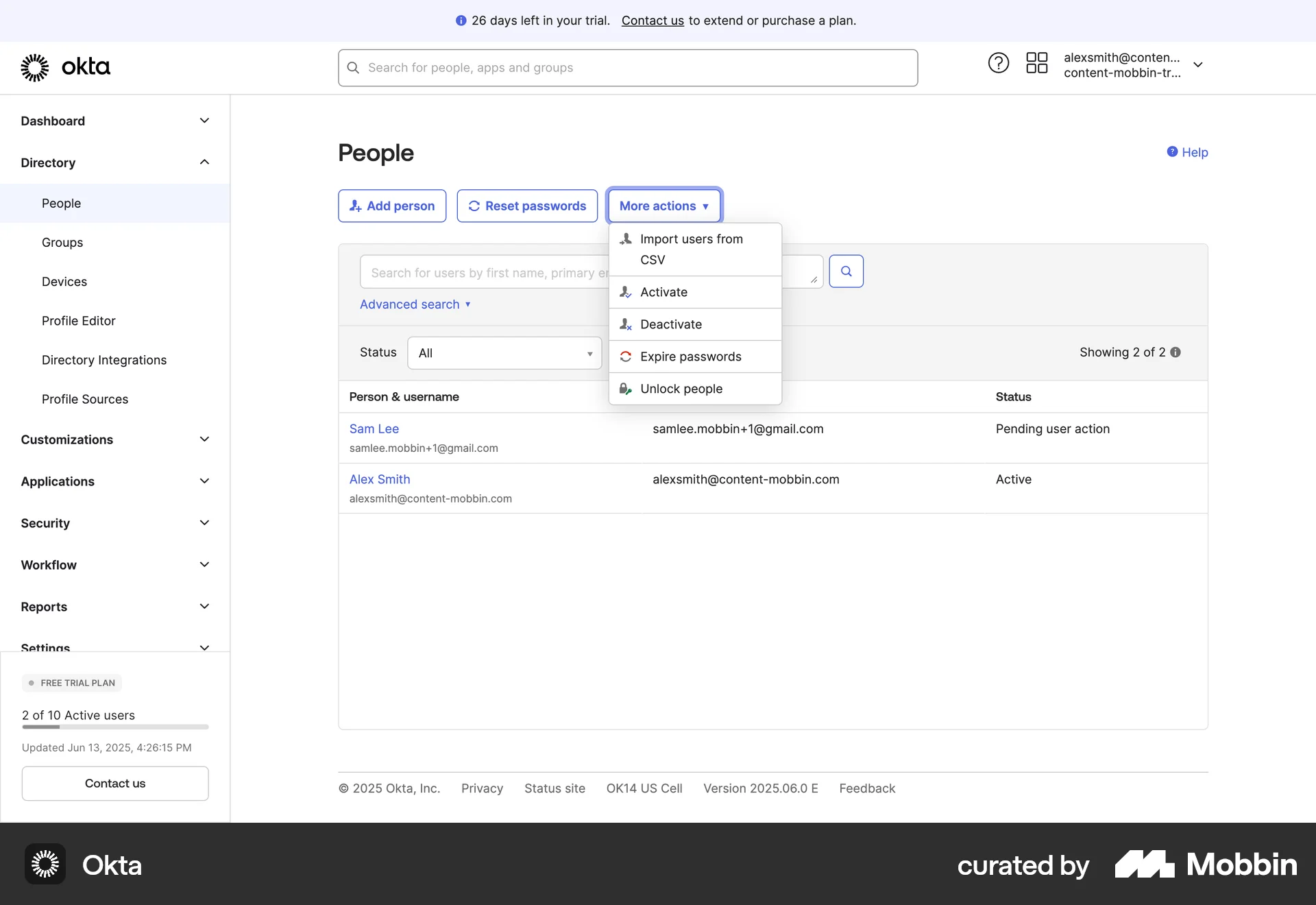Open the Groups page in Directory
Image resolution: width=1316 pixels, height=905 pixels.
tap(62, 242)
